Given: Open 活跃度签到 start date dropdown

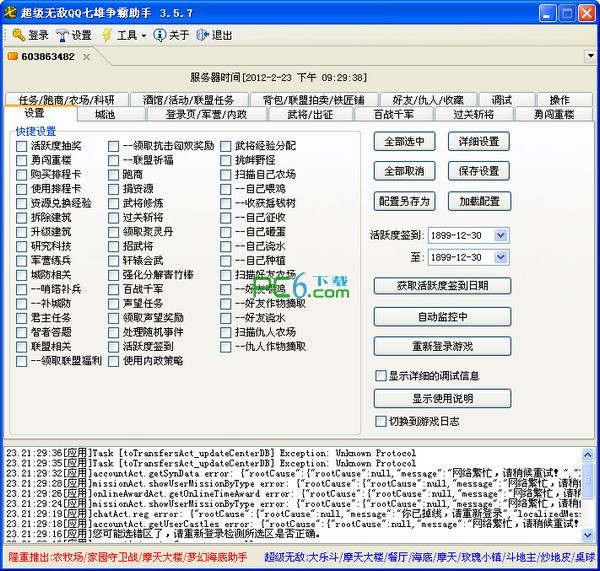Looking at the screenshot, I should pos(501,235).
